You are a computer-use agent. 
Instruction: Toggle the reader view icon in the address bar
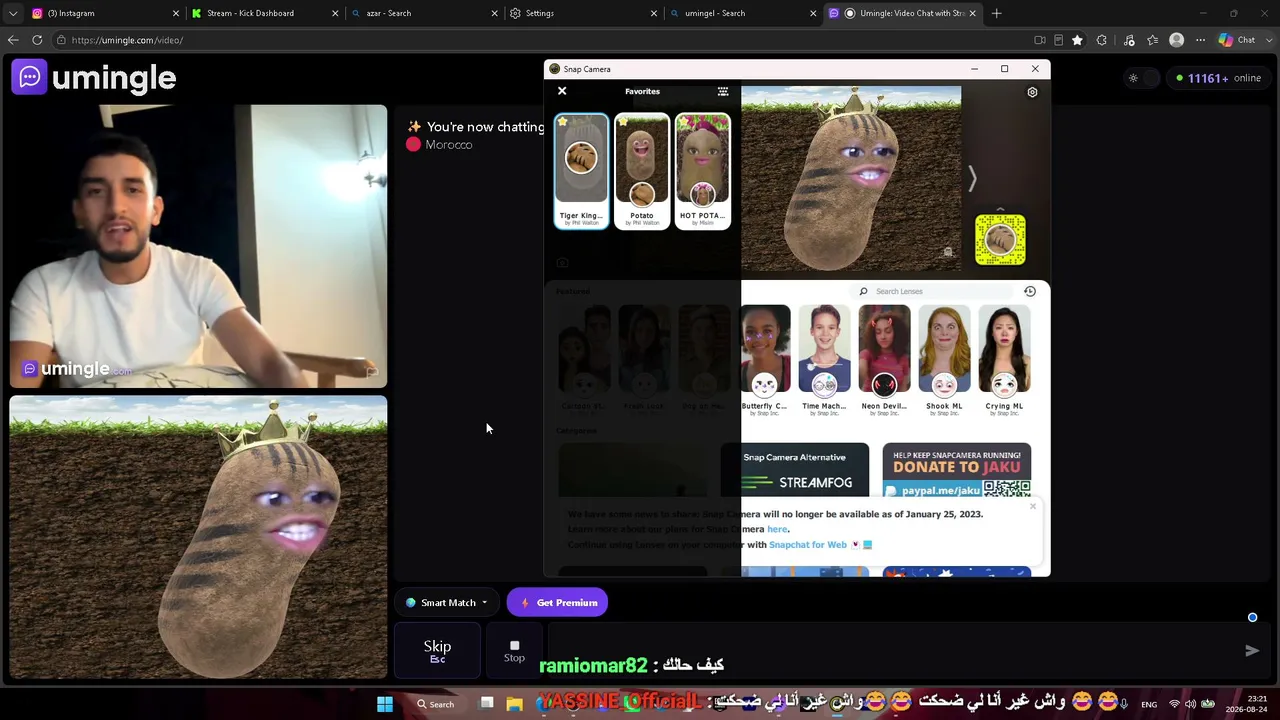1058,40
